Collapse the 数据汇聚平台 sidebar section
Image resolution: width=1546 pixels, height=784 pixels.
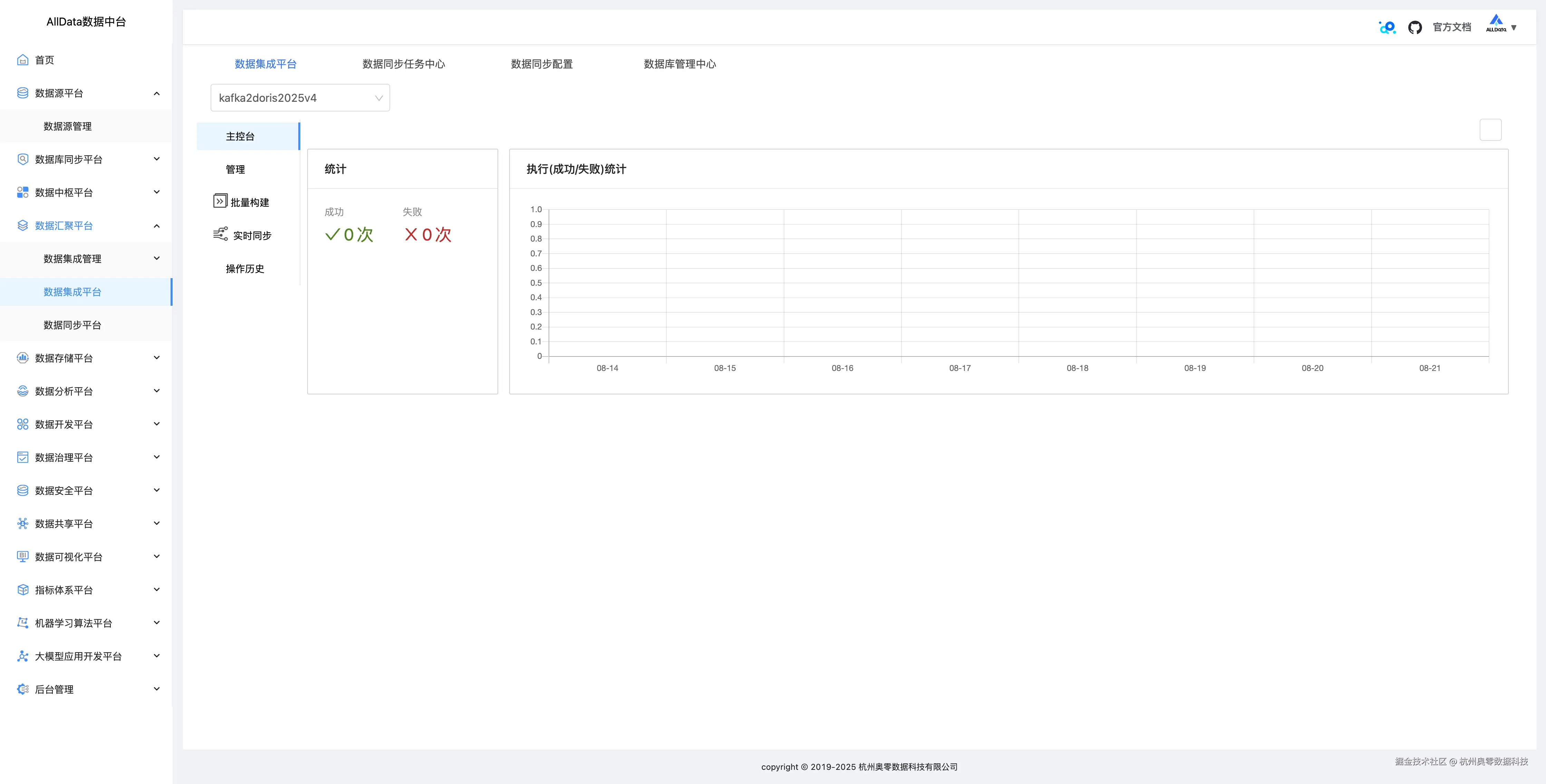pos(157,226)
